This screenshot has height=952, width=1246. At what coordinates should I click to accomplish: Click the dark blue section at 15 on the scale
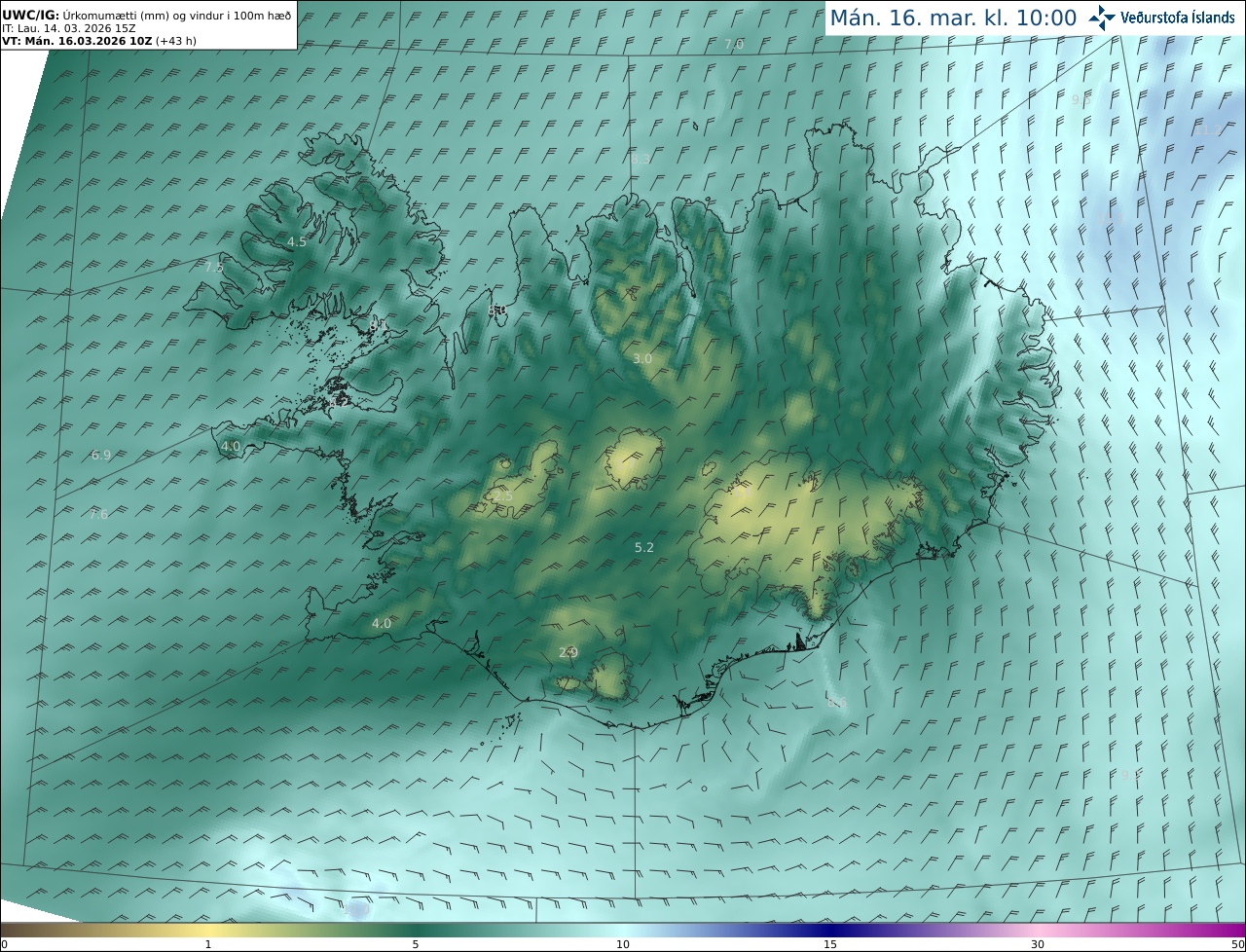(x=830, y=930)
